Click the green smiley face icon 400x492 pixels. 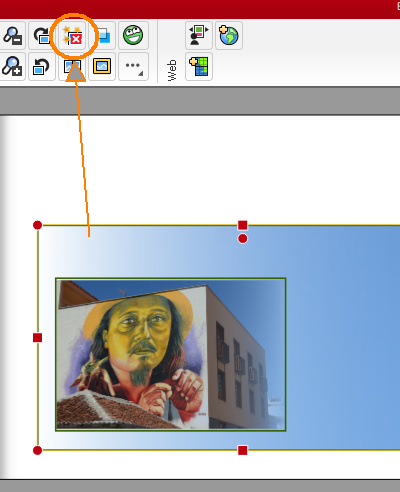133,35
